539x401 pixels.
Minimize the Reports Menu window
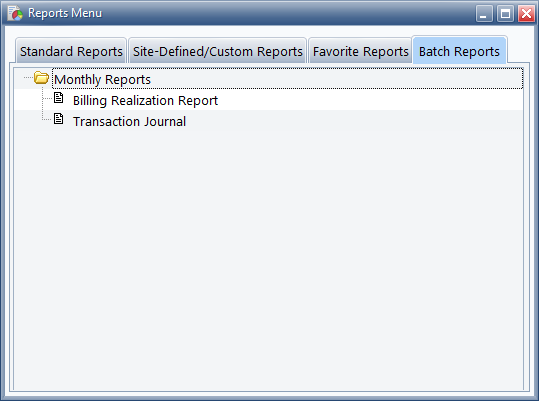coord(484,14)
